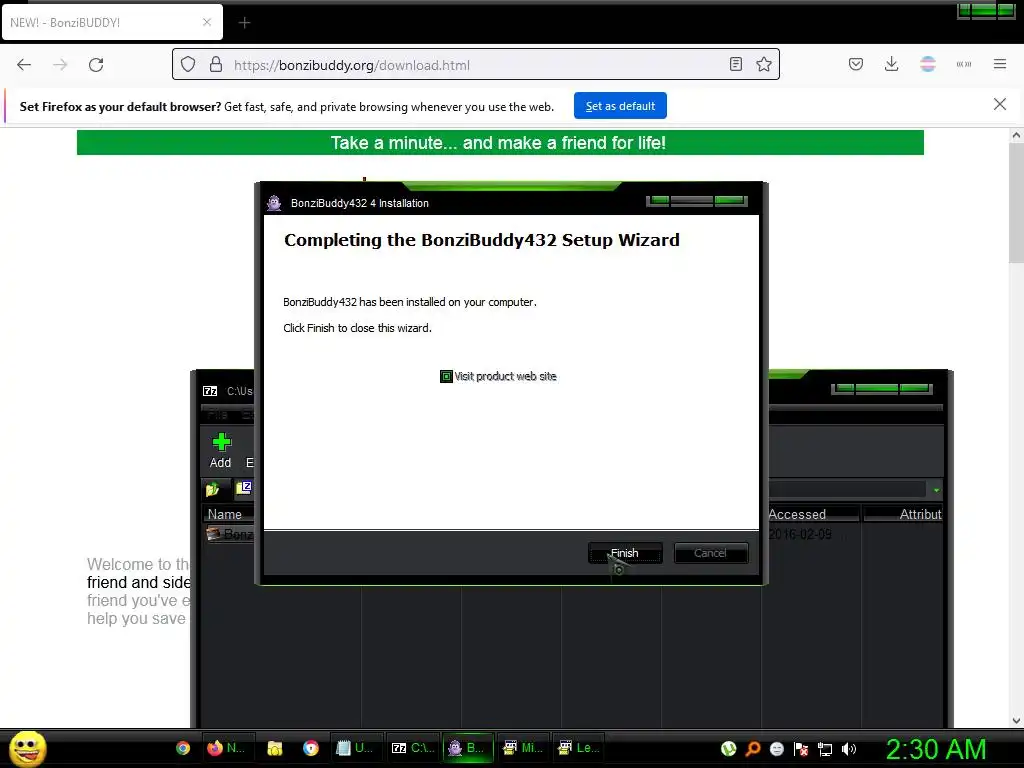Open the smiley face Start button

click(27, 748)
